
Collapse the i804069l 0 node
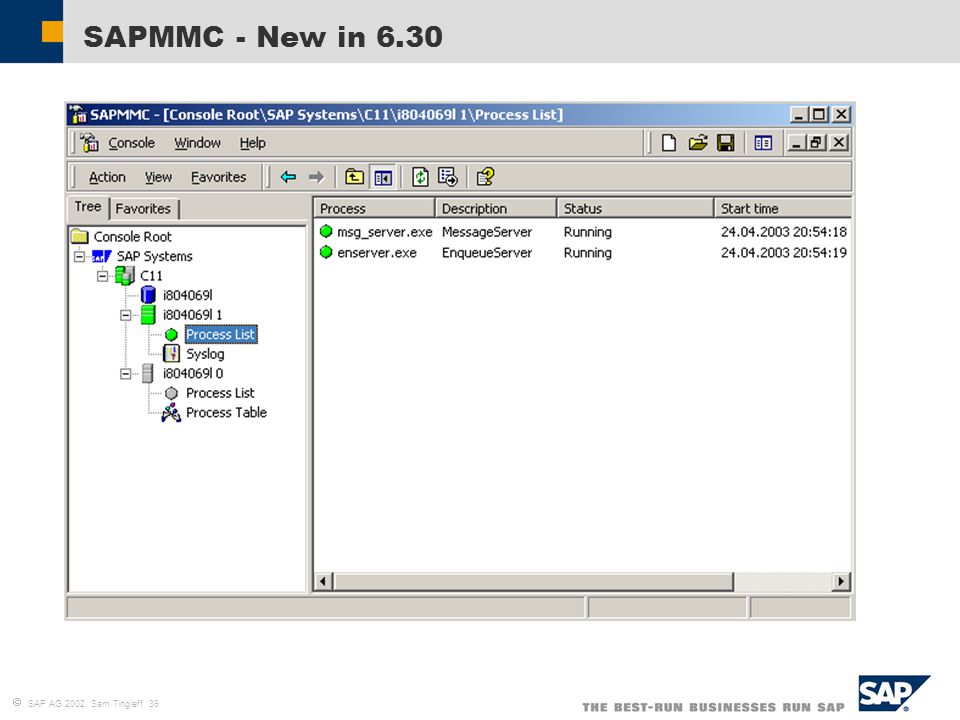point(126,374)
